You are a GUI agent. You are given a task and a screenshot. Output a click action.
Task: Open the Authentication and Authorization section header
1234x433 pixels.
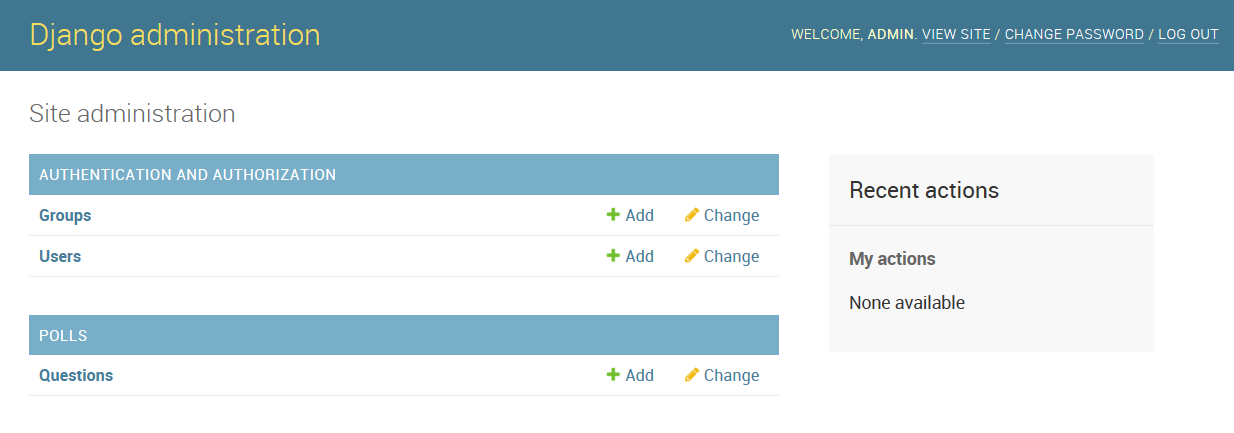coord(187,174)
